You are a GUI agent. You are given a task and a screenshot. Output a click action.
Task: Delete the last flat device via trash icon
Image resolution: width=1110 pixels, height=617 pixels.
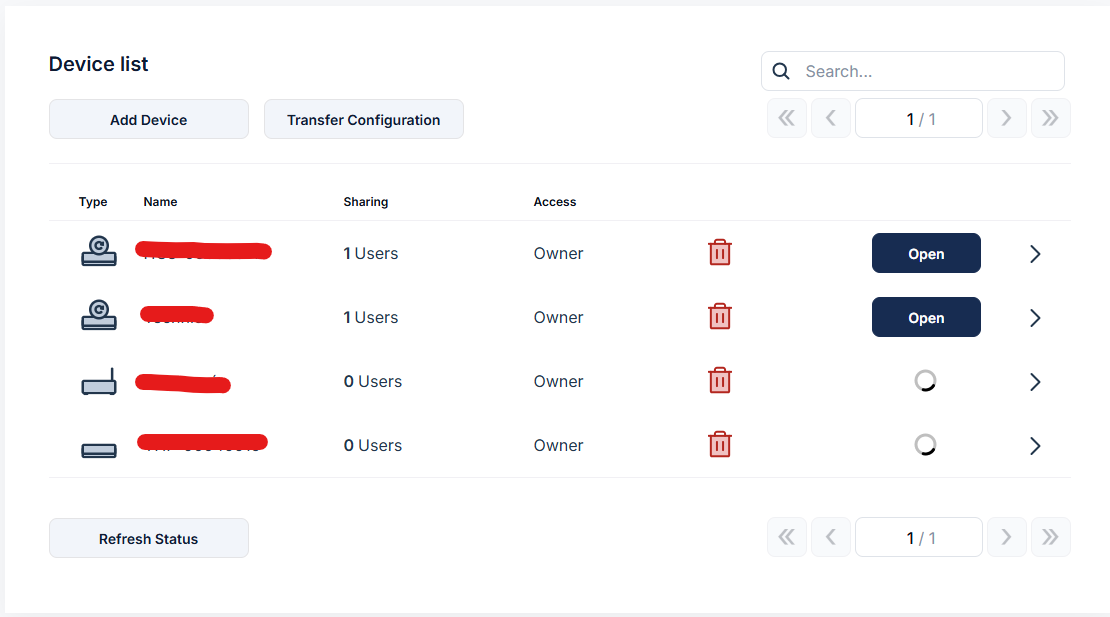pos(720,444)
